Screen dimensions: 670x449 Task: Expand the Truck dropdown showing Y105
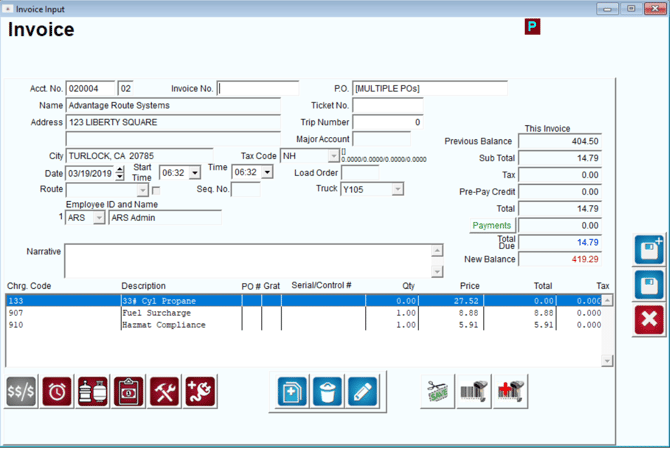point(398,189)
